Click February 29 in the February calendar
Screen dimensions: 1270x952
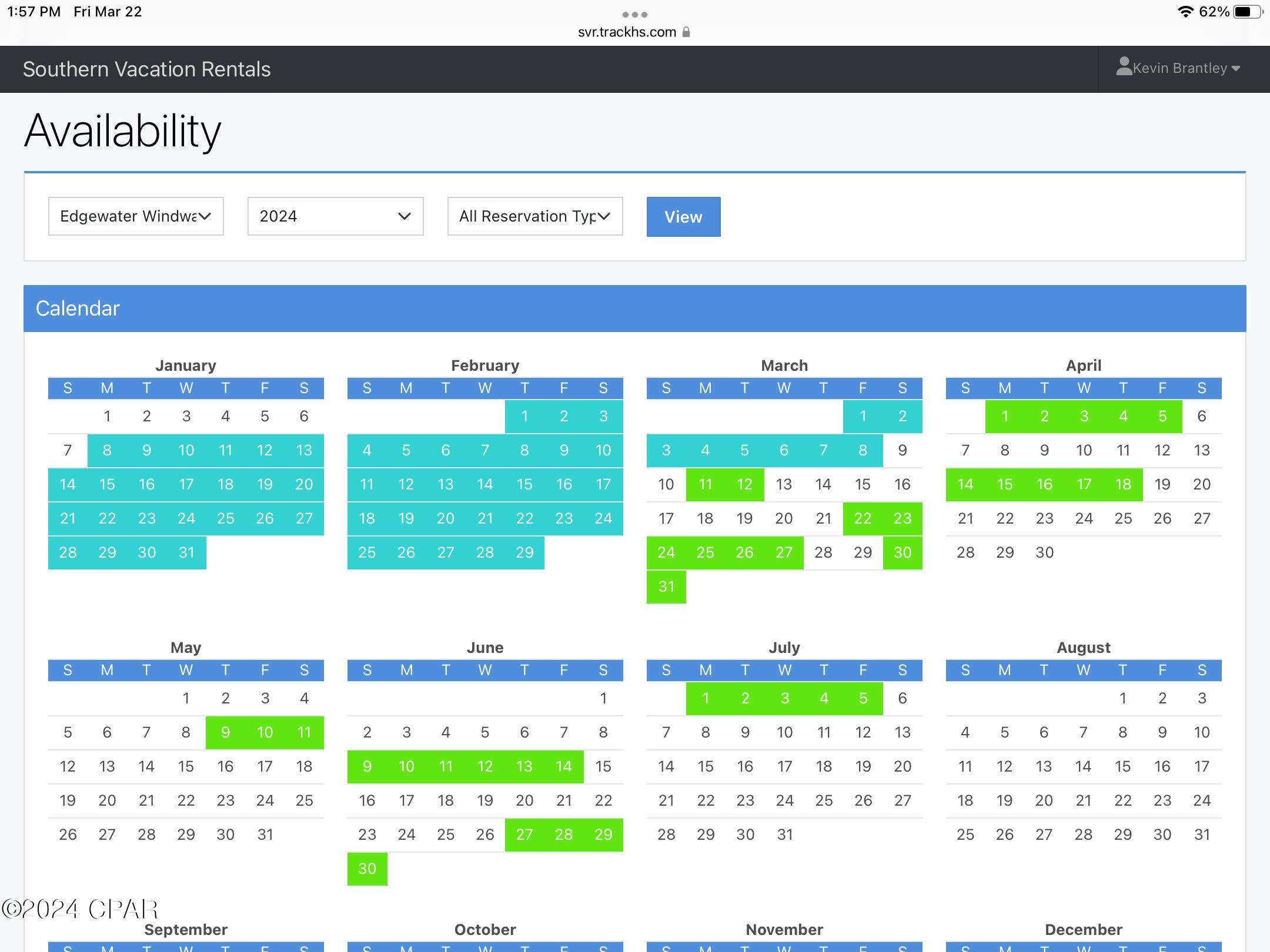524,553
